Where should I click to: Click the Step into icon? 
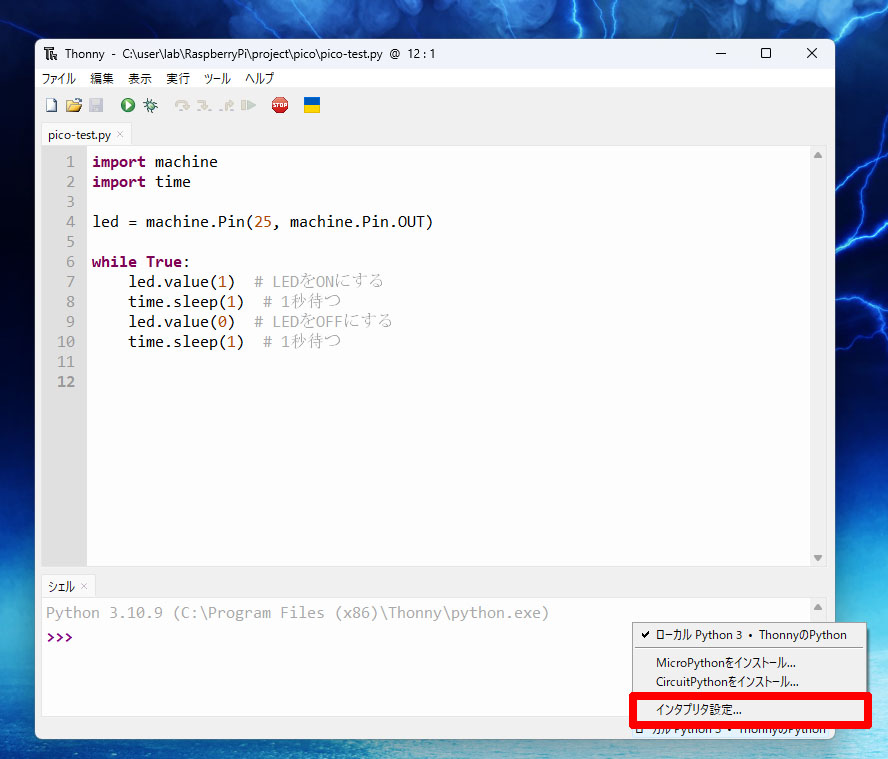click(x=204, y=105)
